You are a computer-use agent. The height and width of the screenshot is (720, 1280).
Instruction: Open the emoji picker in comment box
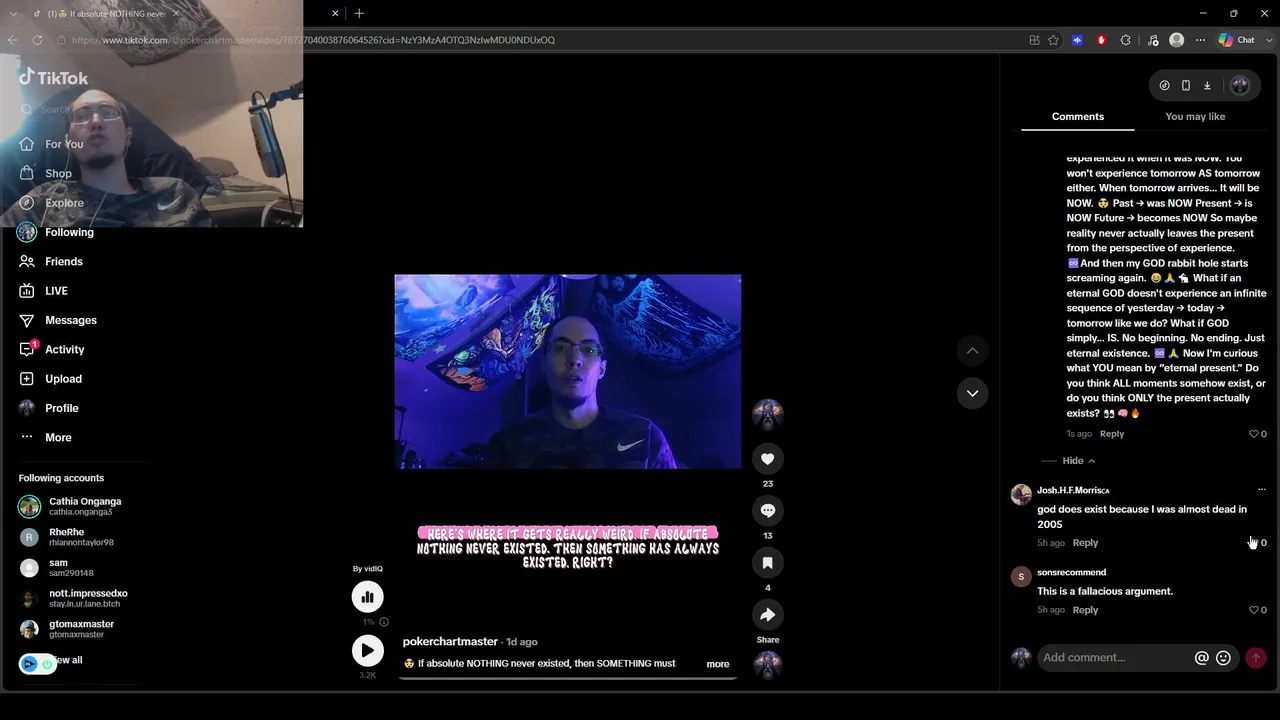click(x=1223, y=658)
